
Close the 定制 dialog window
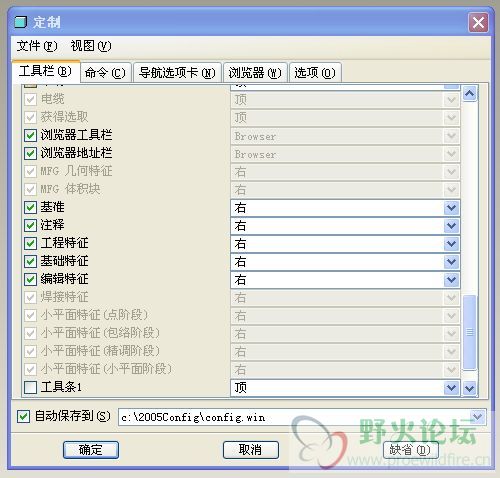478,23
